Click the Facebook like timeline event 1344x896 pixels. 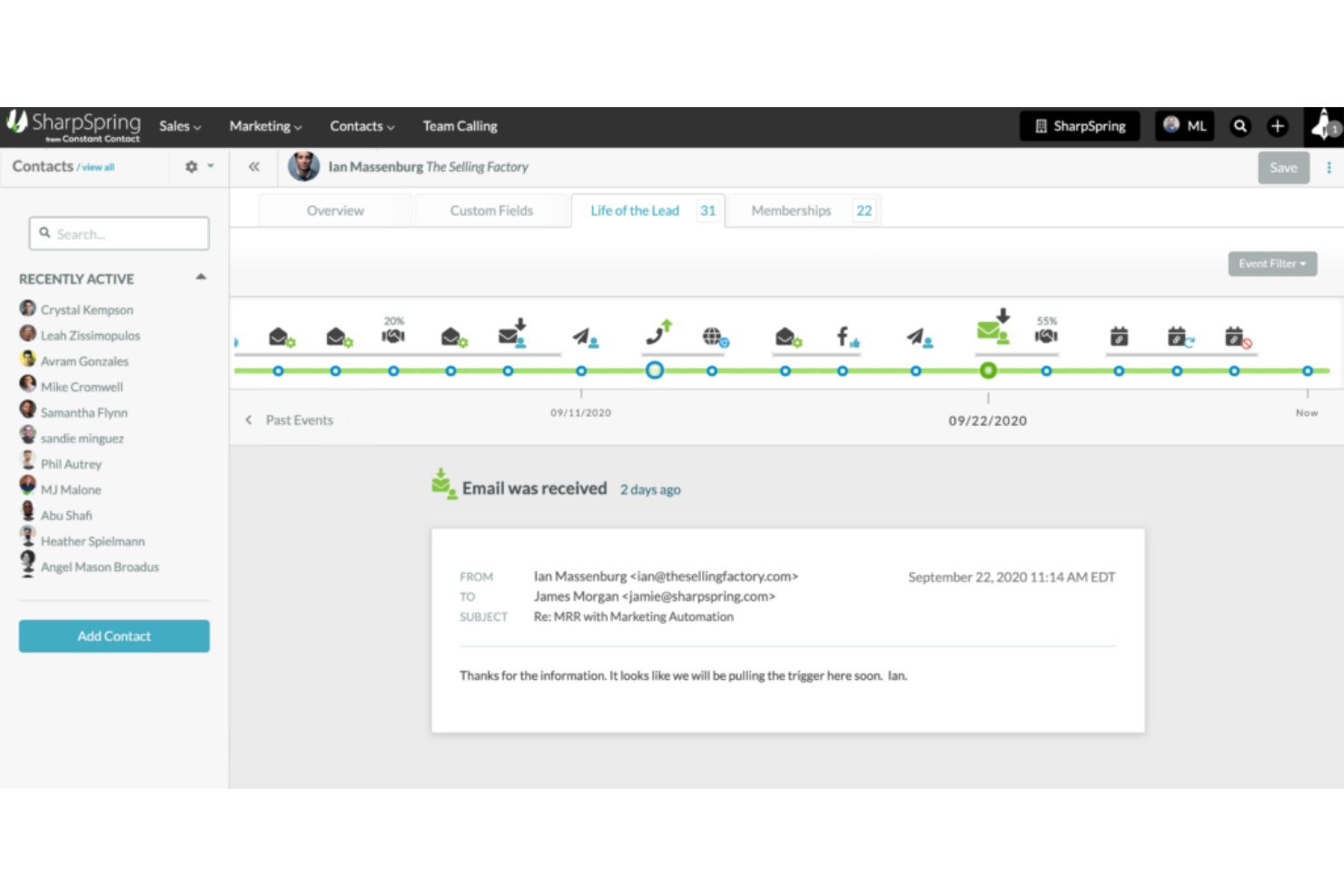coord(844,336)
